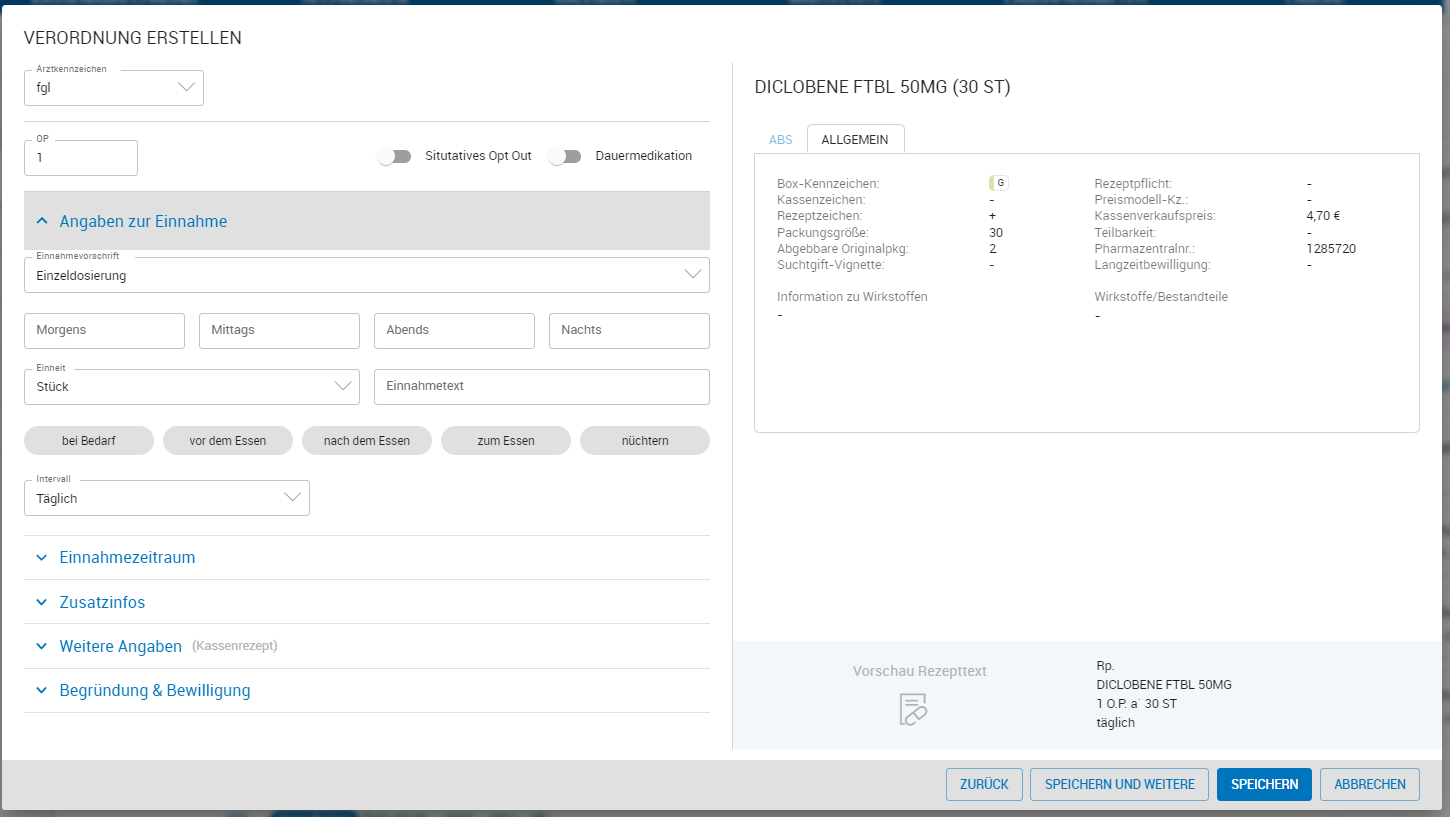The width and height of the screenshot is (1450, 817).
Task: Expand the Begründung & Bewilligung section
Action: (x=155, y=690)
